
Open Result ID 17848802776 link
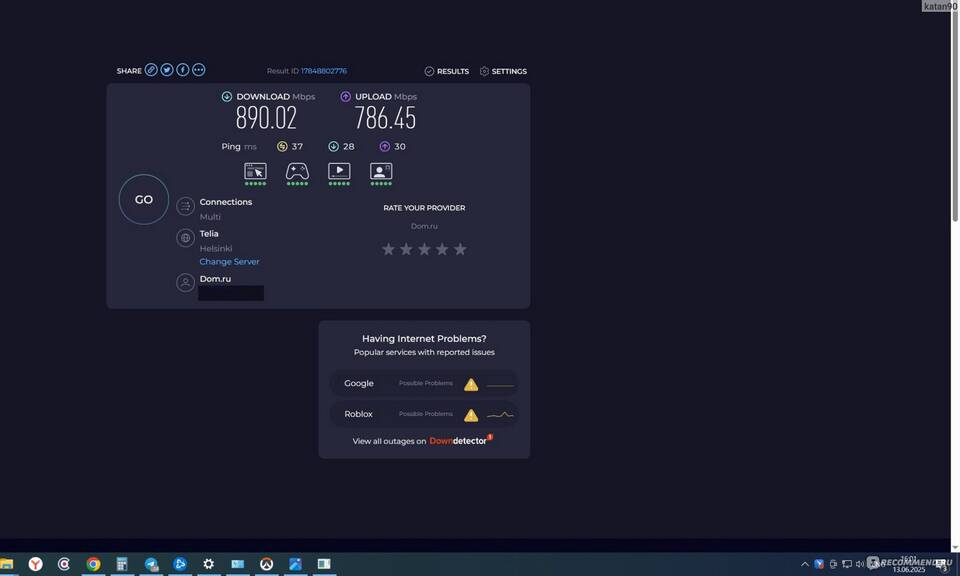click(x=324, y=71)
